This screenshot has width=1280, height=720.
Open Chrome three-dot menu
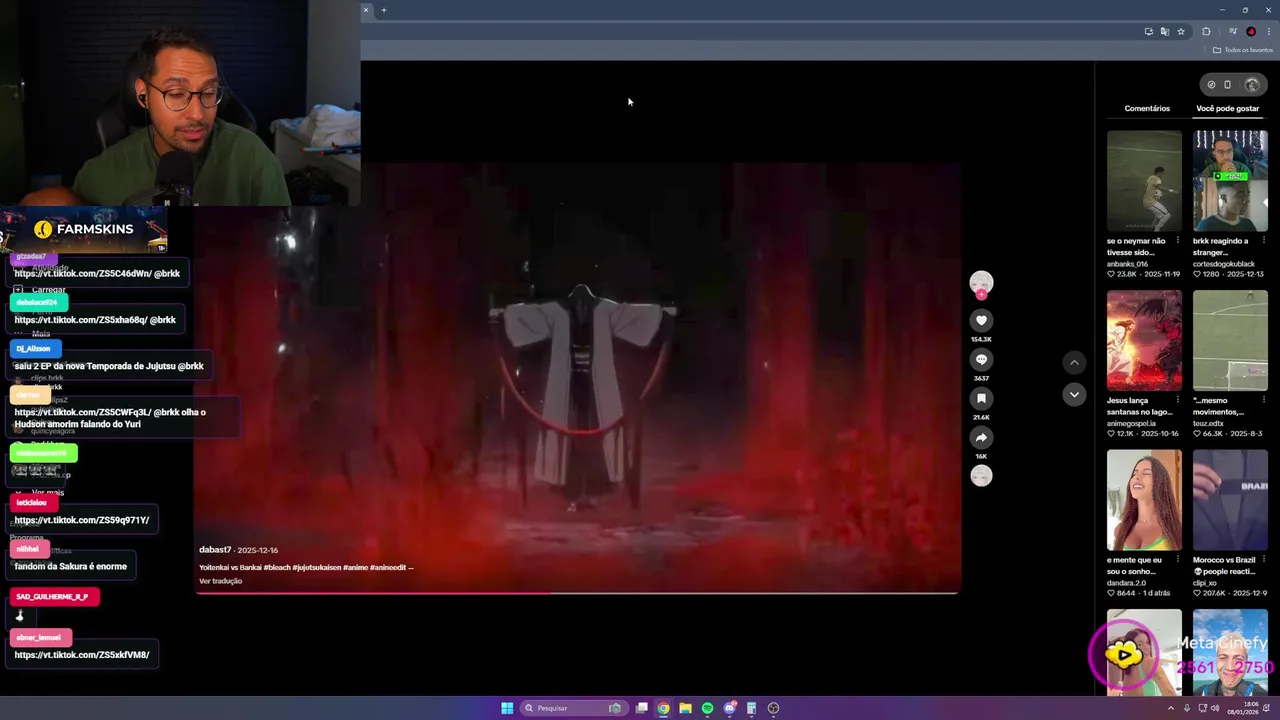coord(1268,31)
